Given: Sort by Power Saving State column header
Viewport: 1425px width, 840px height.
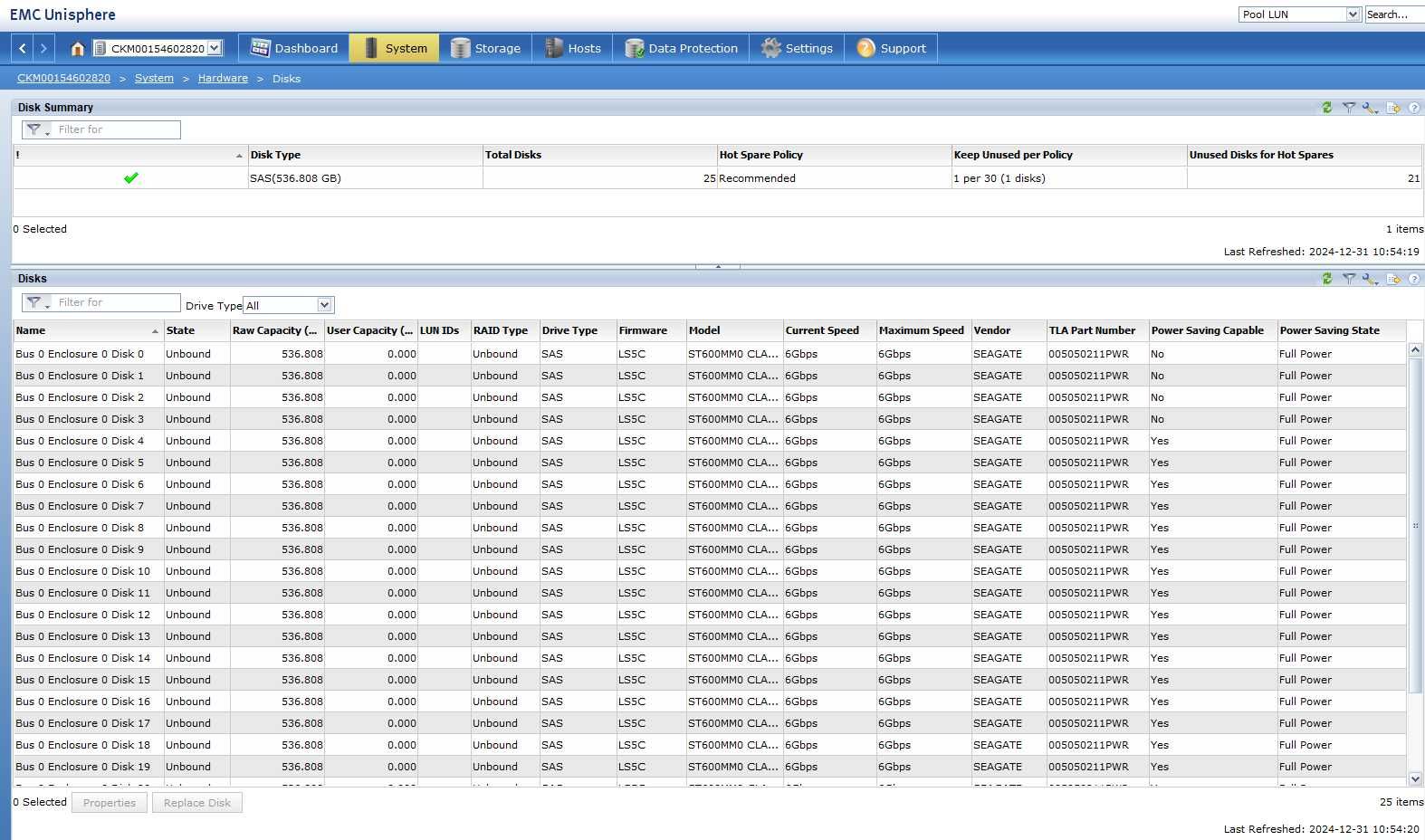Looking at the screenshot, I should [x=1342, y=330].
